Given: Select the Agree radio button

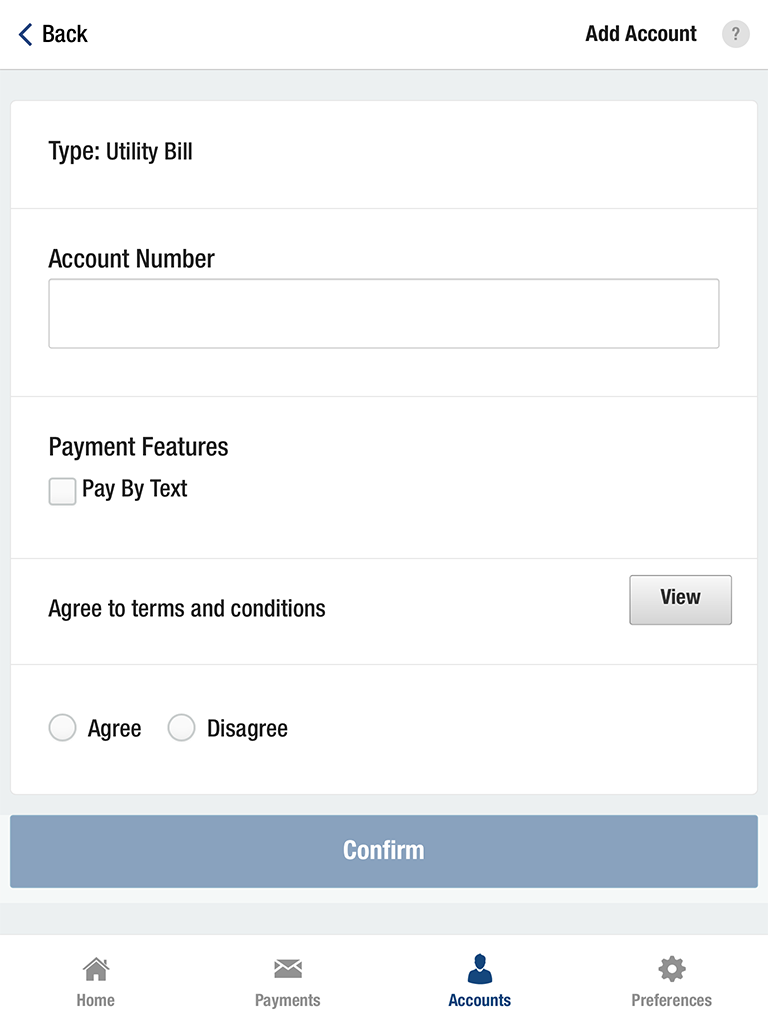Looking at the screenshot, I should tap(62, 728).
